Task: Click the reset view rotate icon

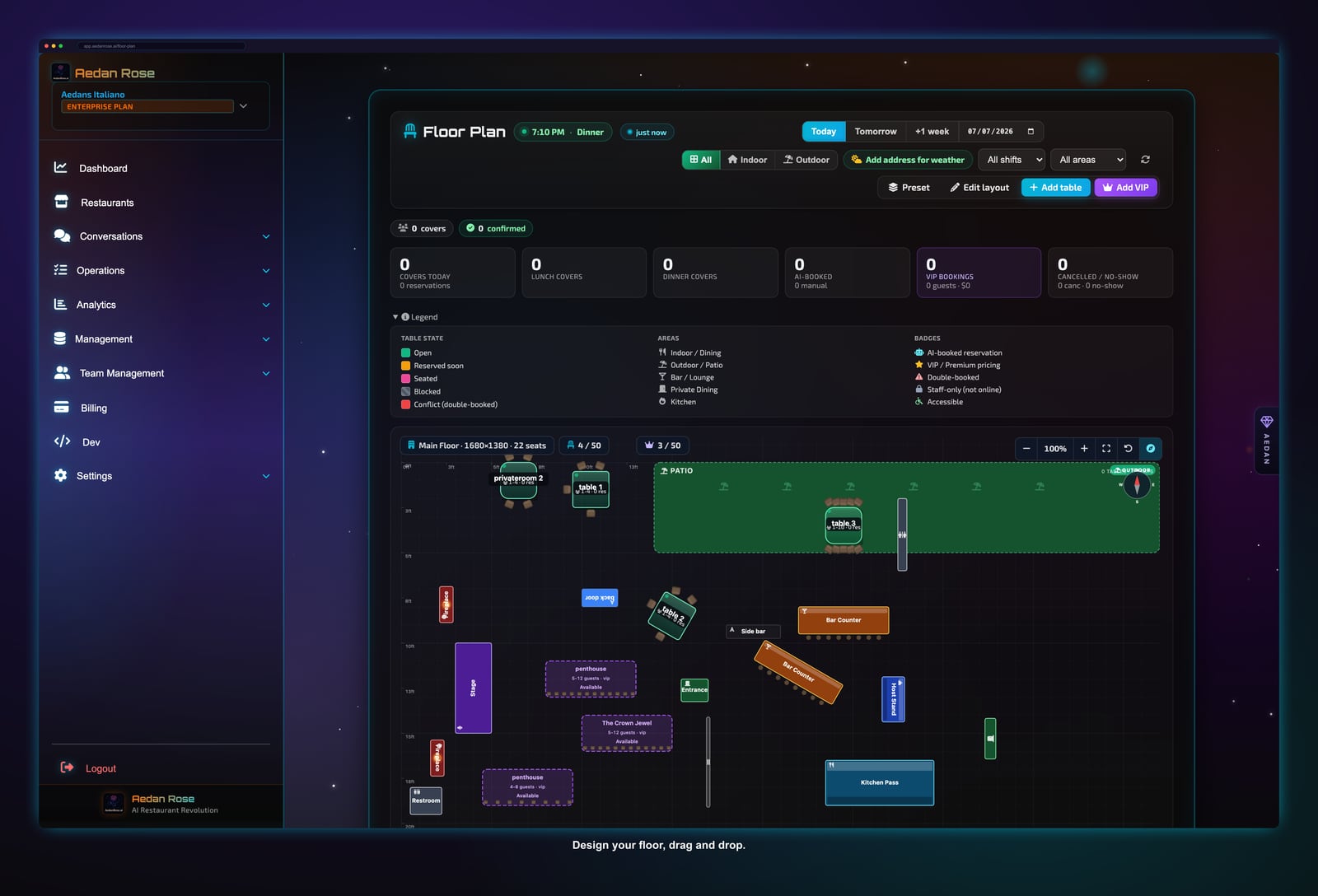Action: pyautogui.click(x=1129, y=449)
